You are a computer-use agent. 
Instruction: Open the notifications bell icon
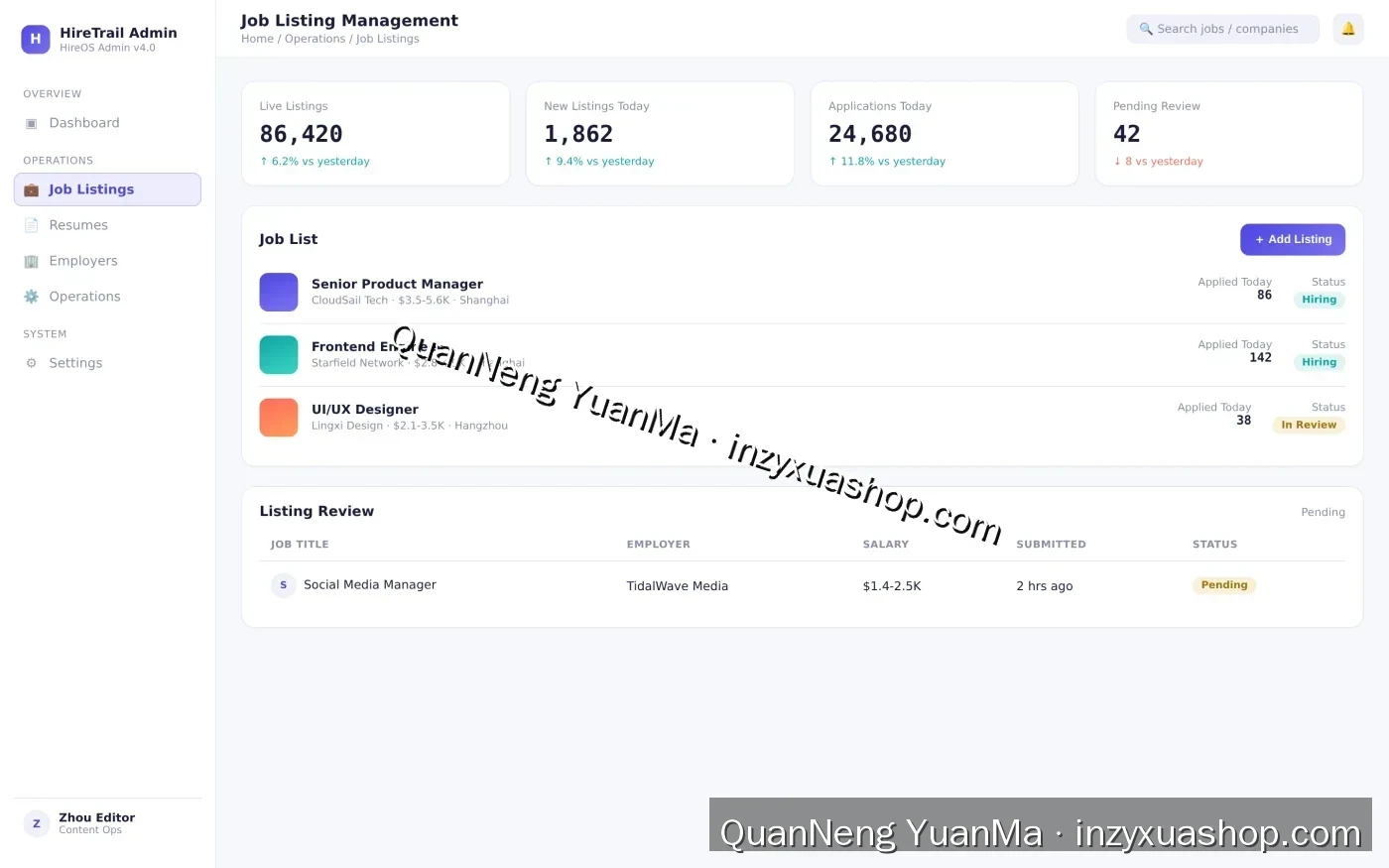tap(1348, 29)
